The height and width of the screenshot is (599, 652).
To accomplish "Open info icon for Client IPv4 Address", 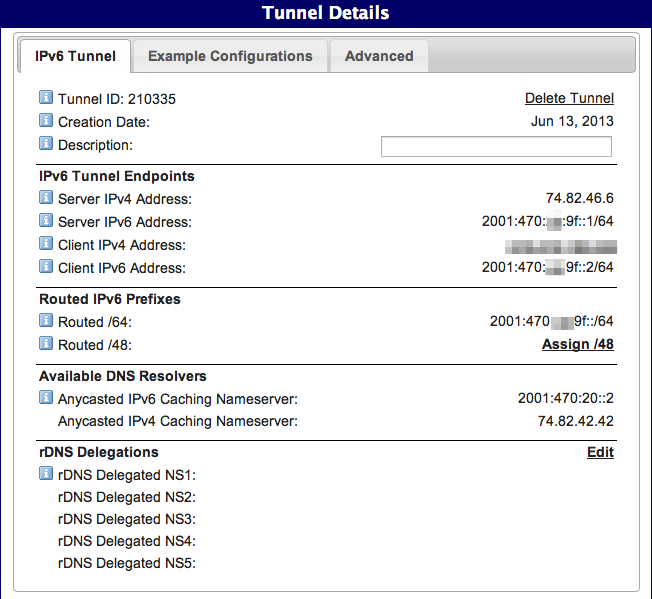I will 46,243.
